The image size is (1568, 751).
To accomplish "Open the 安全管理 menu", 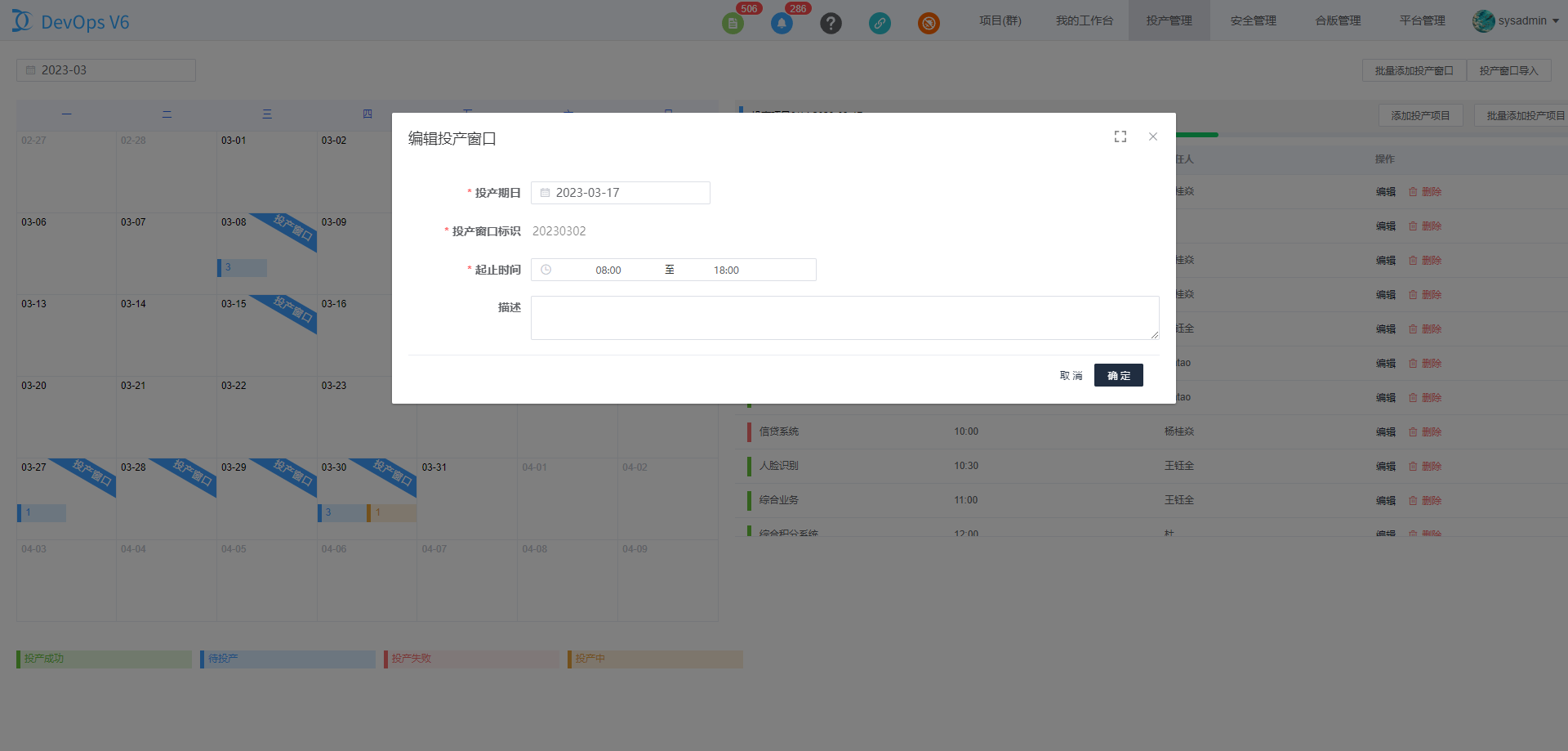I will (1253, 20).
